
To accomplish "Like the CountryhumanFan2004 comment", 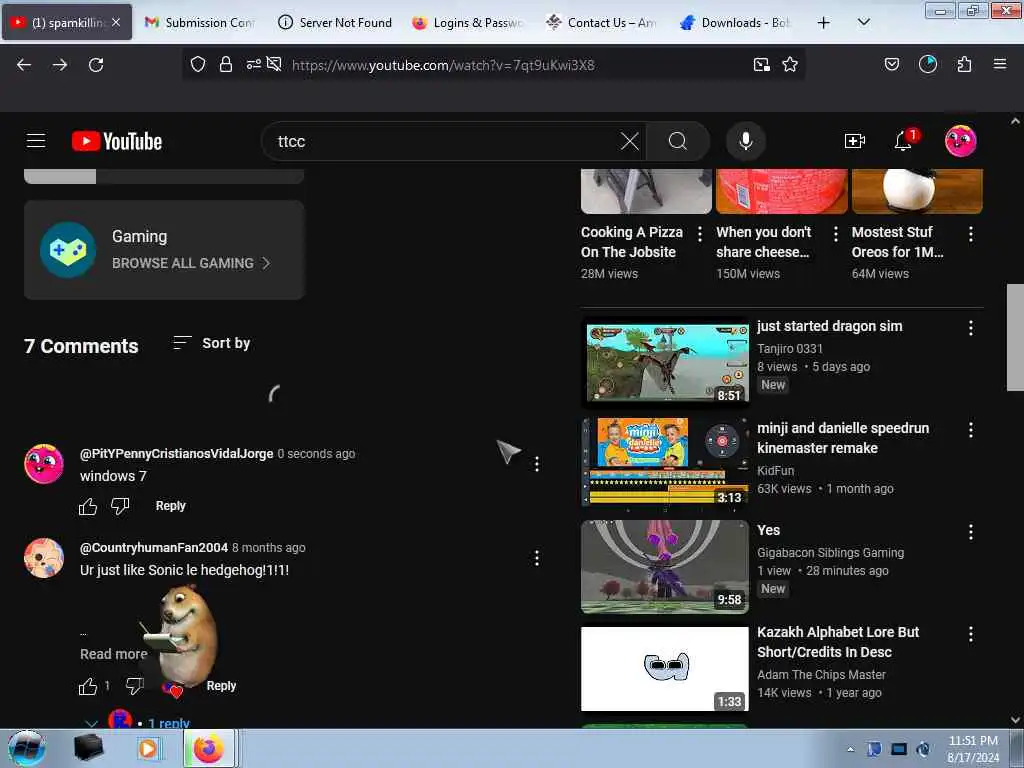I will [x=88, y=686].
